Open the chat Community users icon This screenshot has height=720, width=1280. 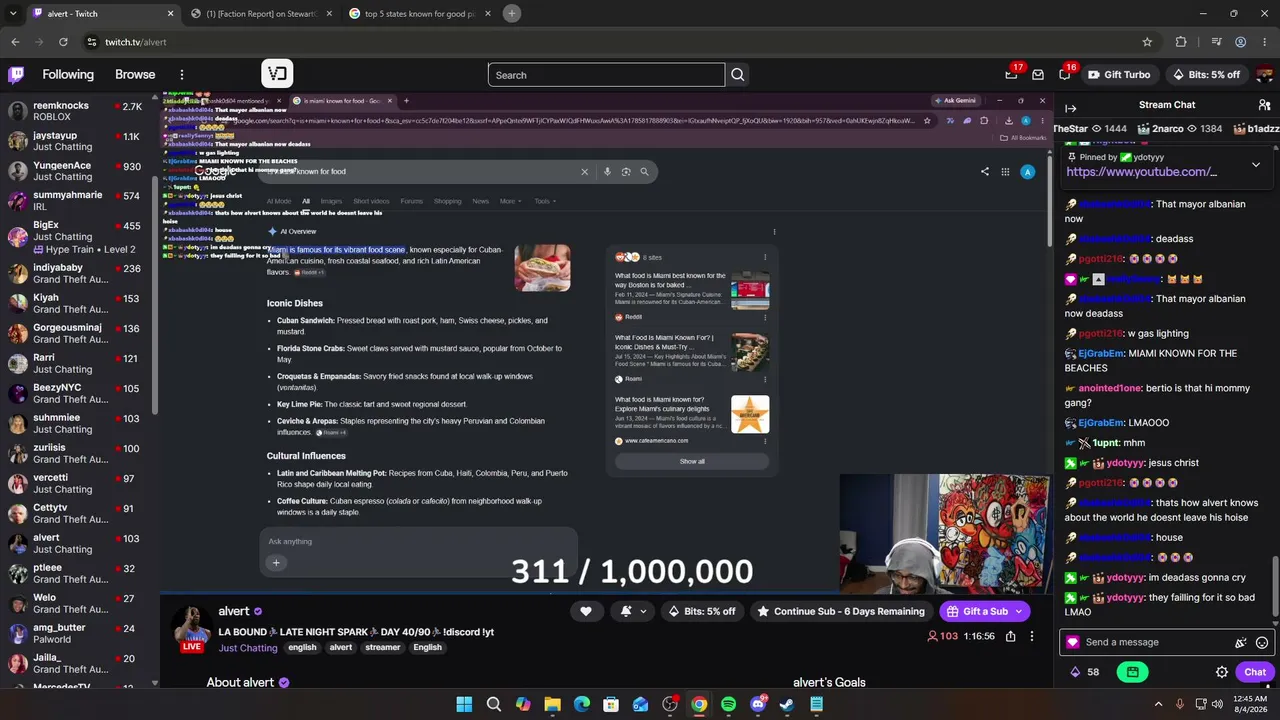click(1265, 105)
